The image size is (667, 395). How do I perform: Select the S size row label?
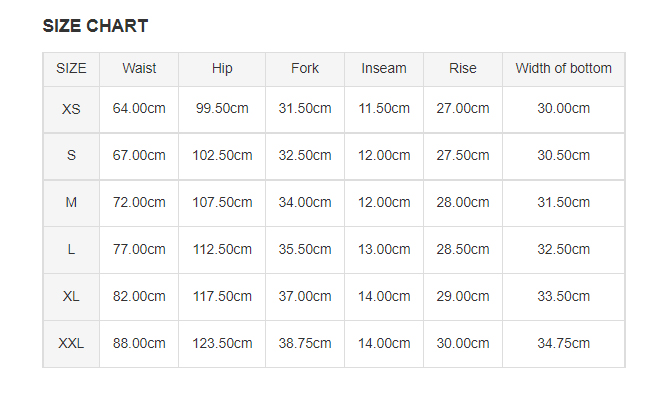click(x=71, y=156)
